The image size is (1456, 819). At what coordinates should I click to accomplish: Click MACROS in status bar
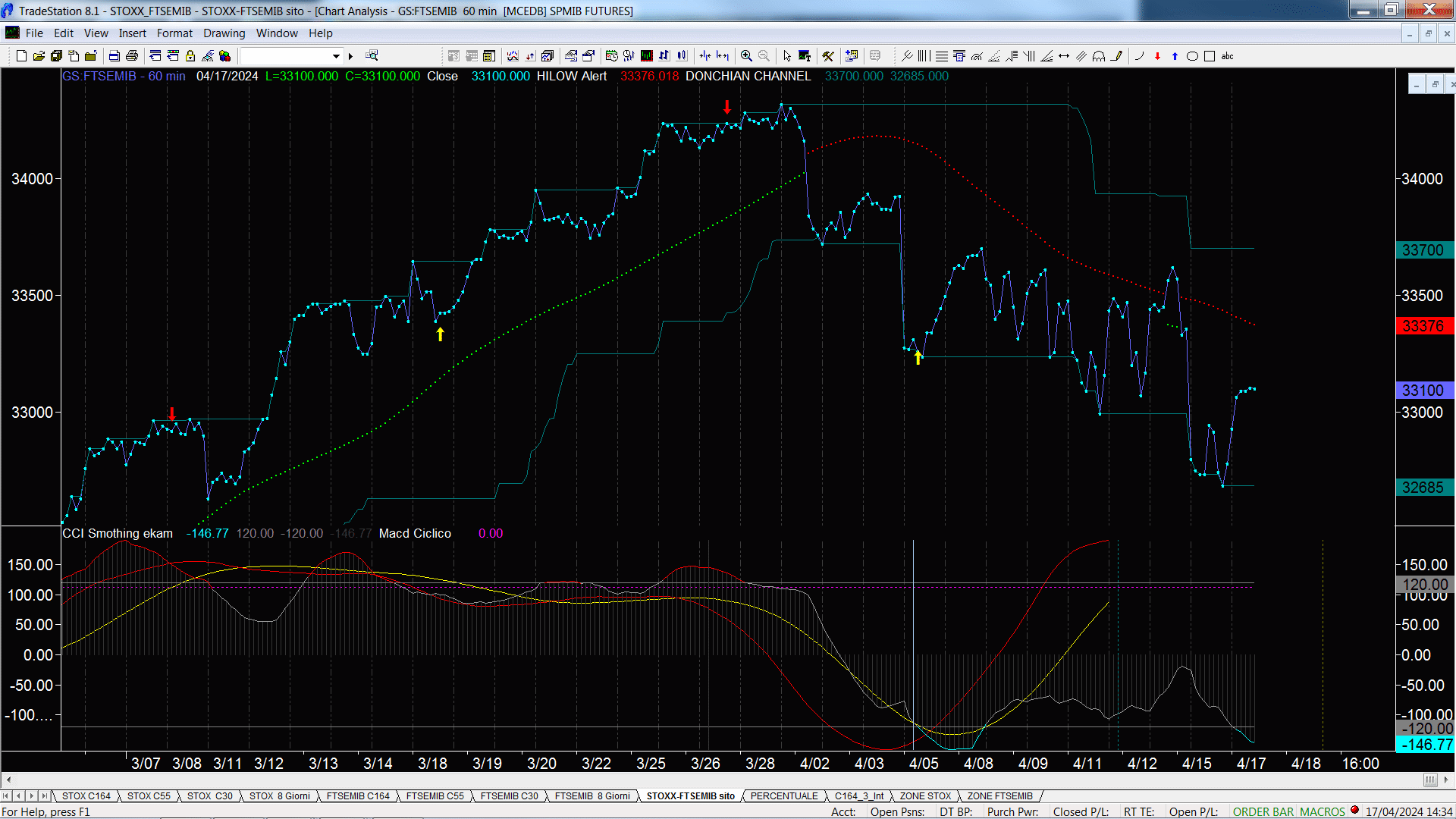coord(1323,812)
